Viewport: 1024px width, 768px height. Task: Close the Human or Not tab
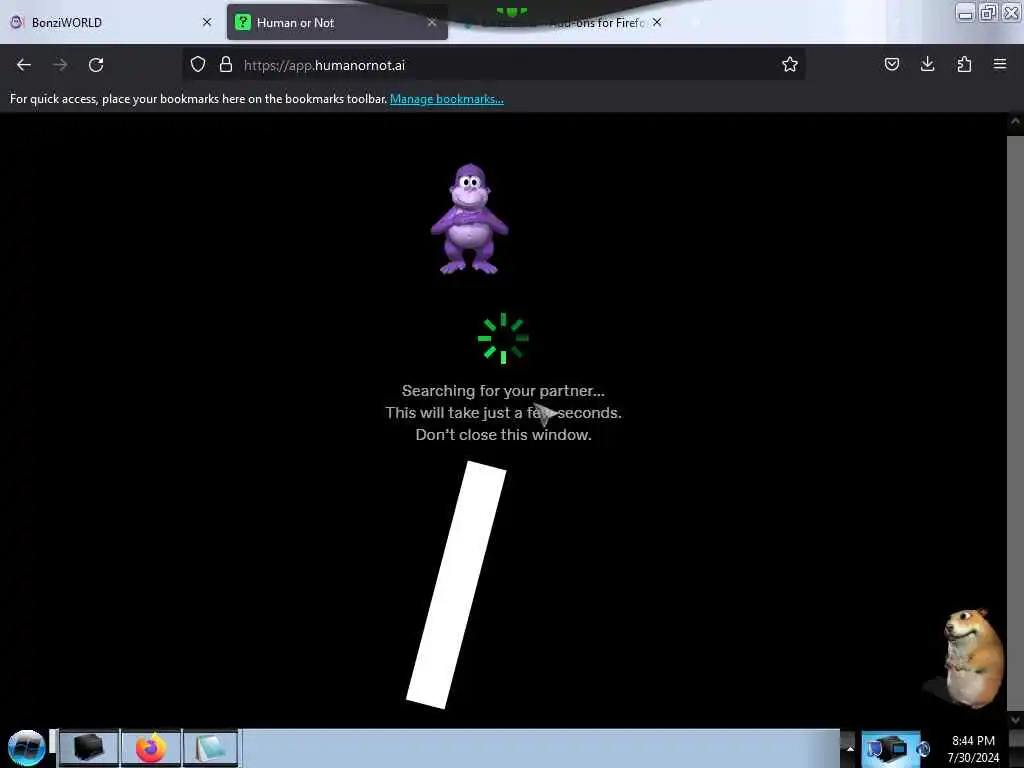[432, 22]
